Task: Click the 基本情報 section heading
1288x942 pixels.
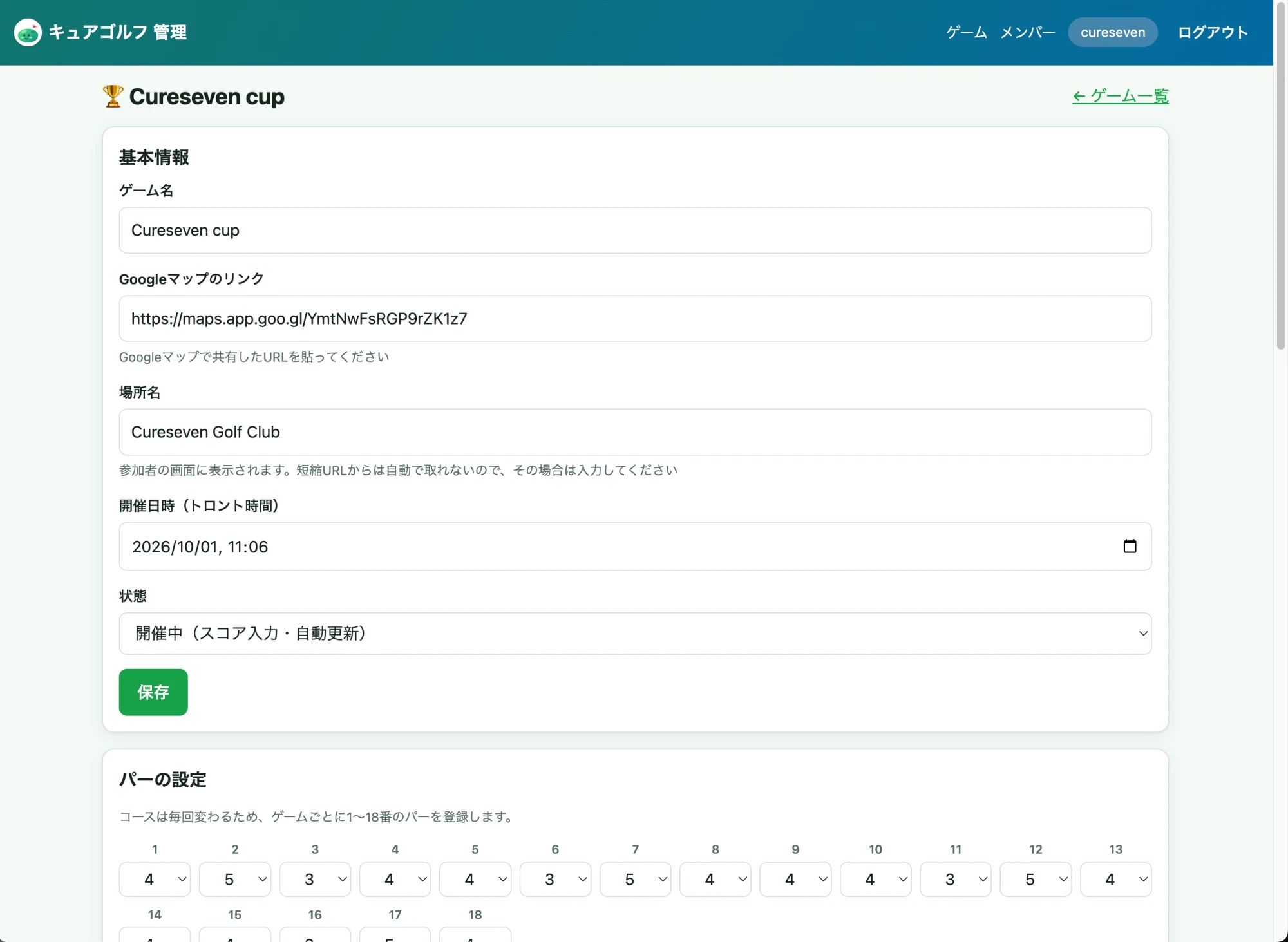Action: [154, 157]
